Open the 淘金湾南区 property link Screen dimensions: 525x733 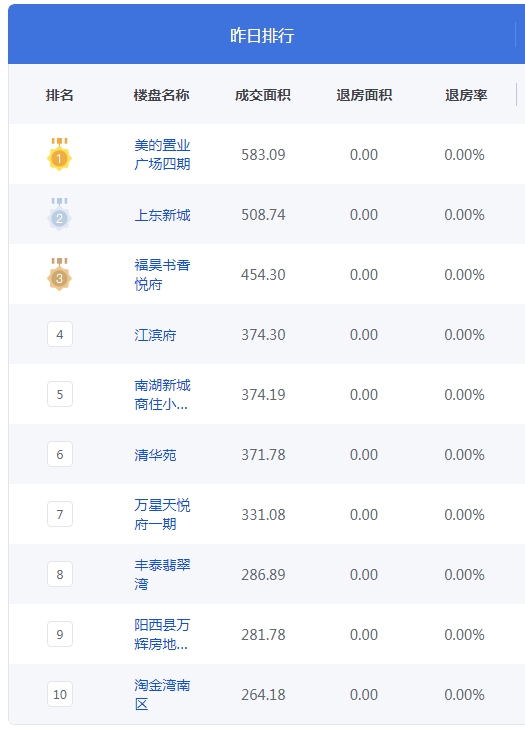162,694
